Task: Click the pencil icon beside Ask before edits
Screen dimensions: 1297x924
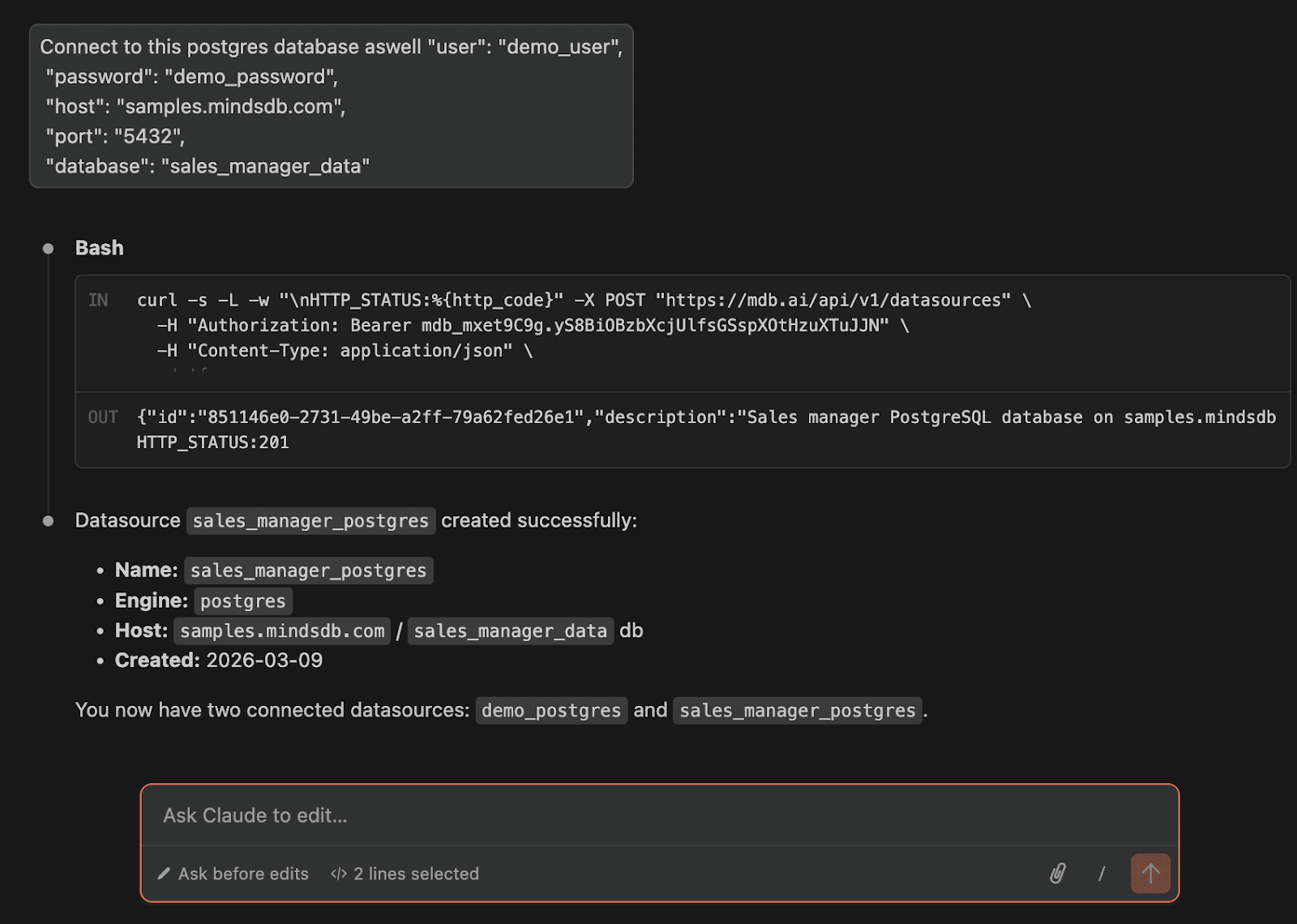Action: coord(164,874)
